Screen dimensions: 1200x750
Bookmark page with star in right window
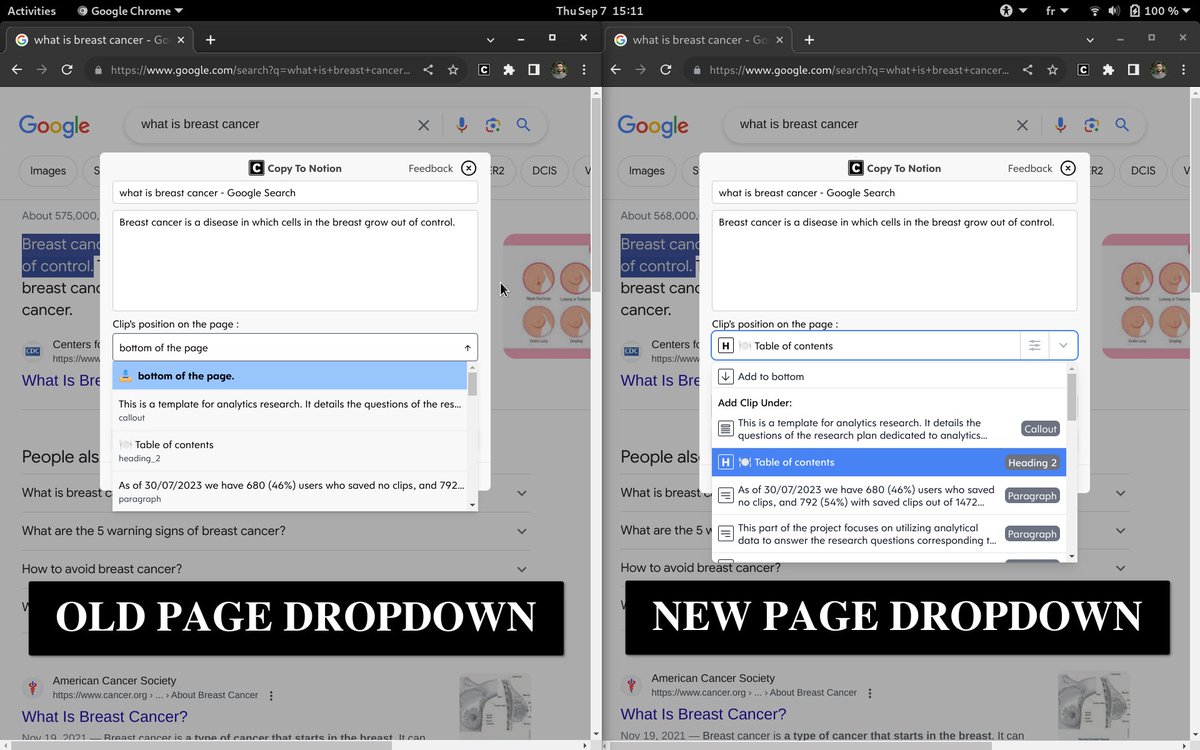(x=1052, y=70)
